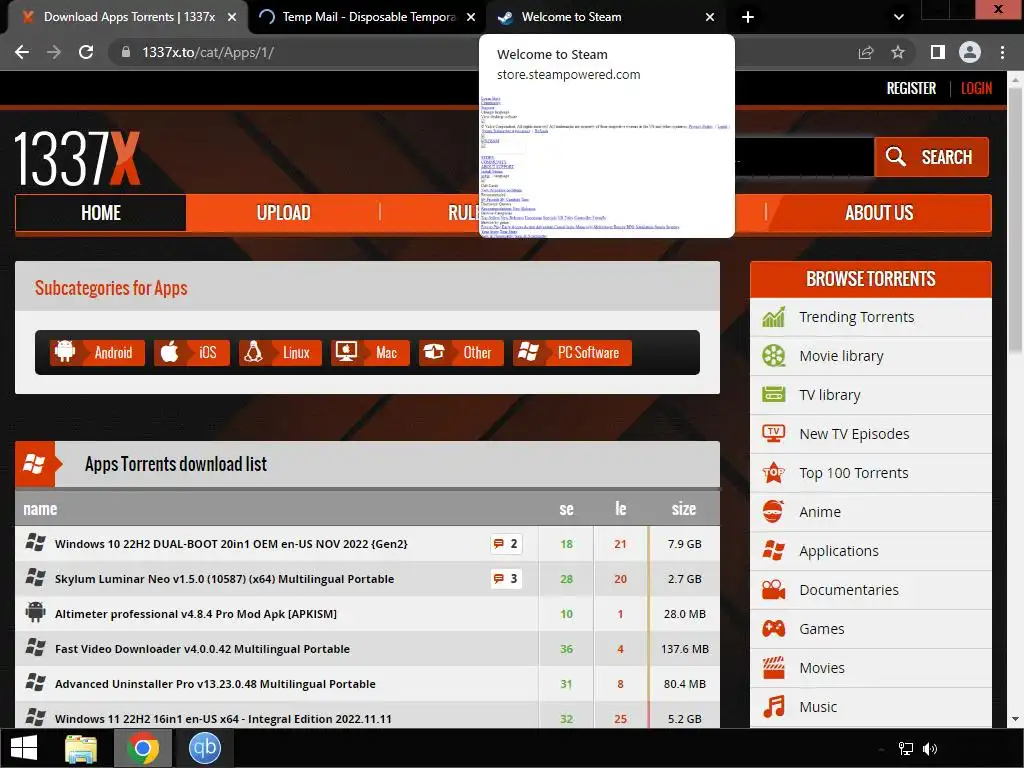Open the HOME menu item

point(101,213)
